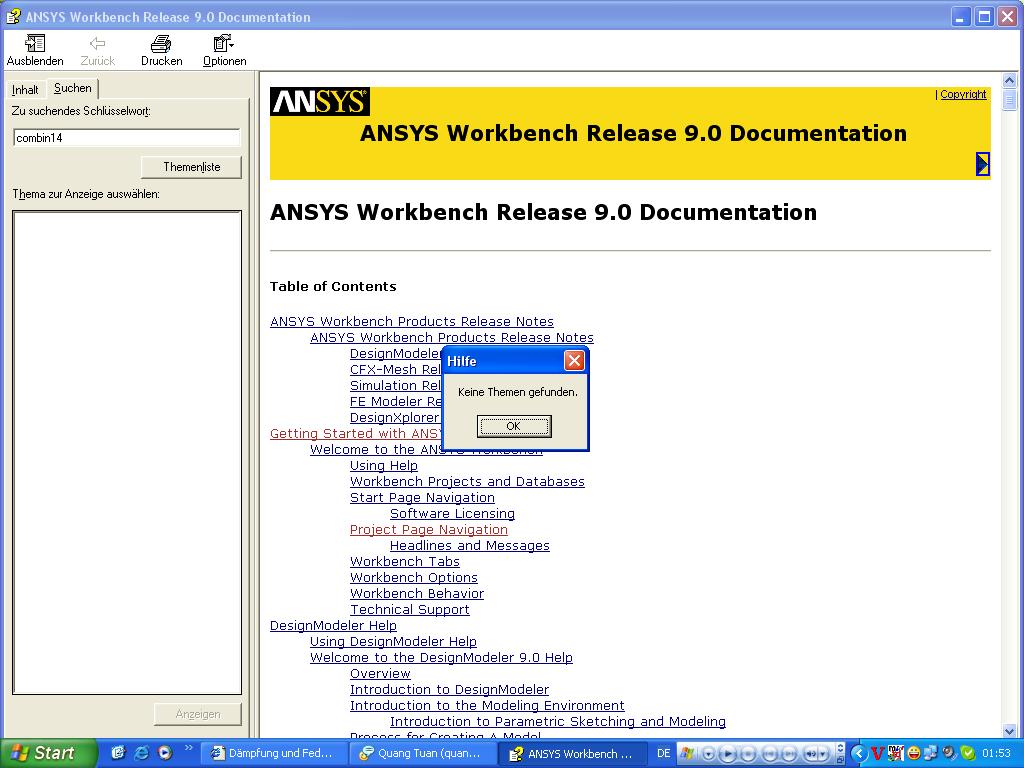
Task: Open the Workbench Behavior link
Action: click(417, 594)
